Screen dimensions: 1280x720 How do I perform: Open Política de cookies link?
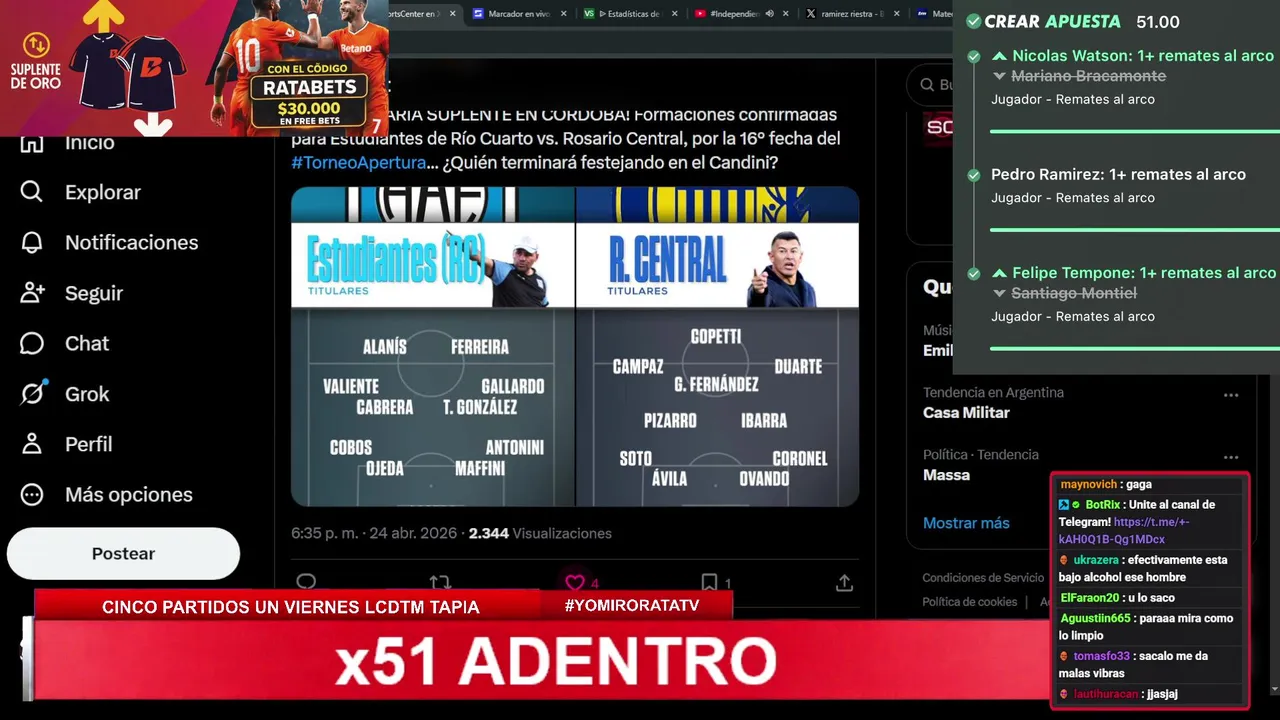[x=970, y=602]
